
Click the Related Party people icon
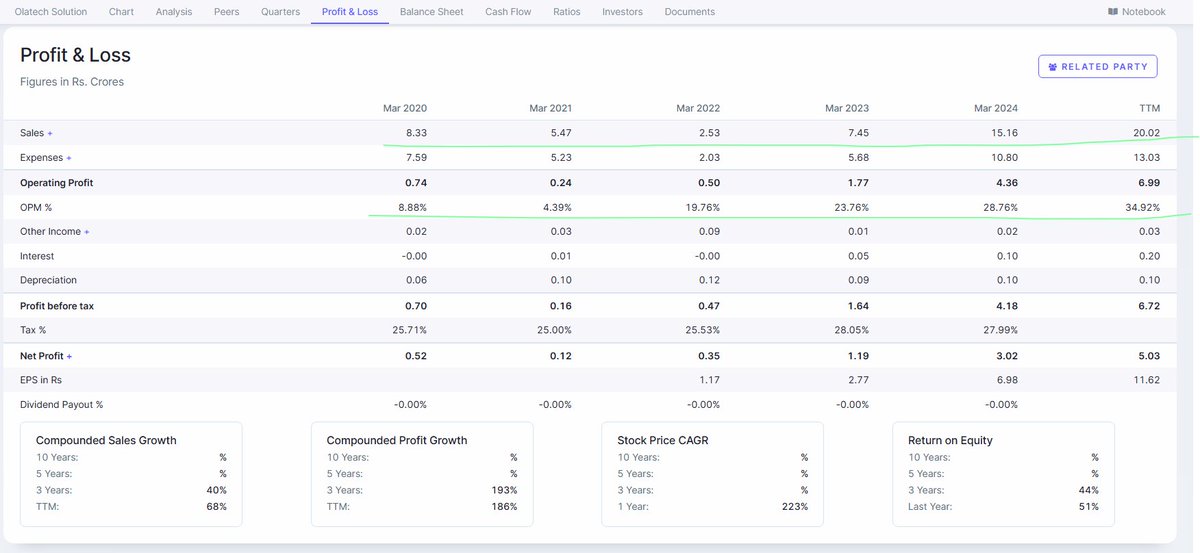pos(1053,67)
